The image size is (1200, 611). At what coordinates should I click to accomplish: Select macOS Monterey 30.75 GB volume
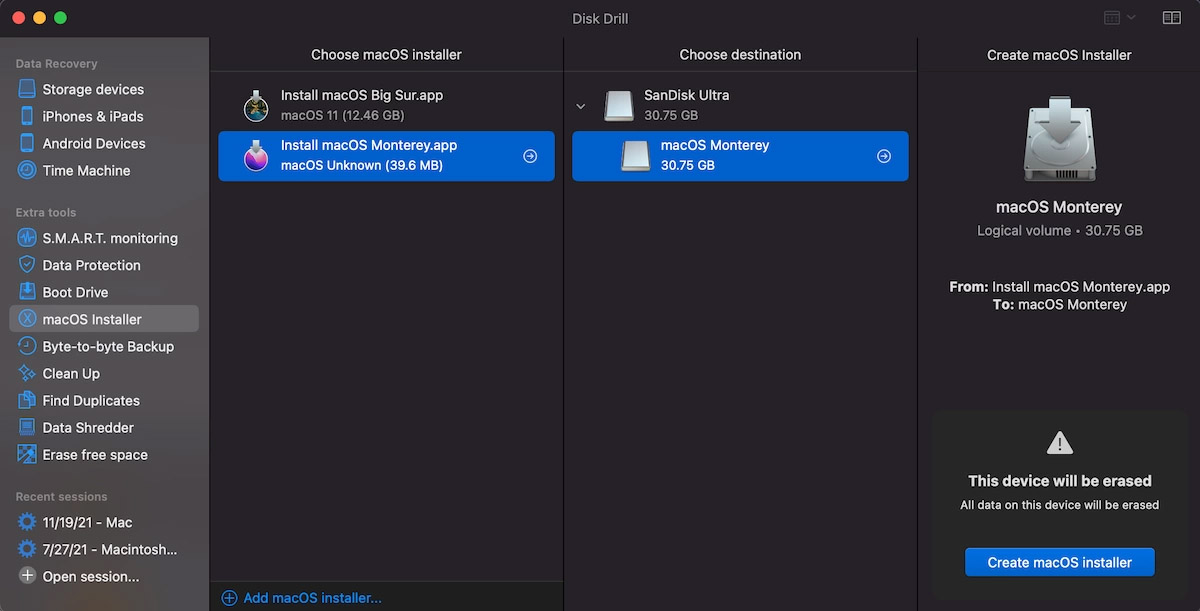coord(740,156)
